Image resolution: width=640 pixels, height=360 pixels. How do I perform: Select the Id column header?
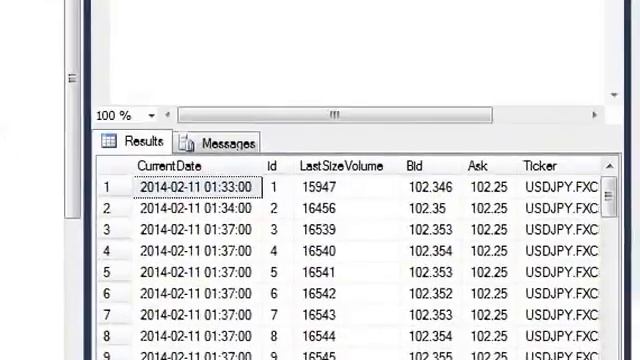pyautogui.click(x=272, y=166)
